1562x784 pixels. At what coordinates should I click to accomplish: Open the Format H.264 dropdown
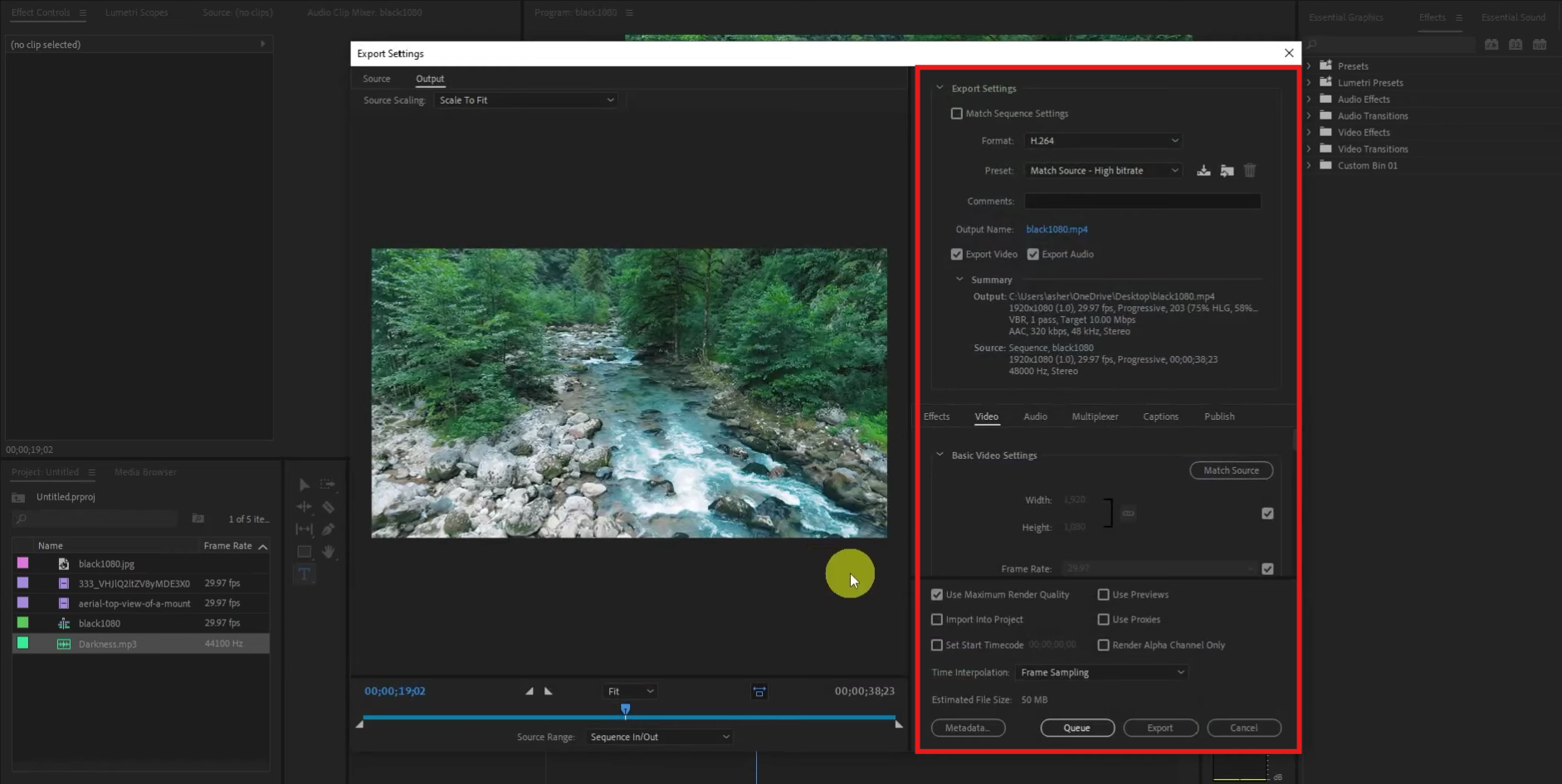pyautogui.click(x=1102, y=141)
